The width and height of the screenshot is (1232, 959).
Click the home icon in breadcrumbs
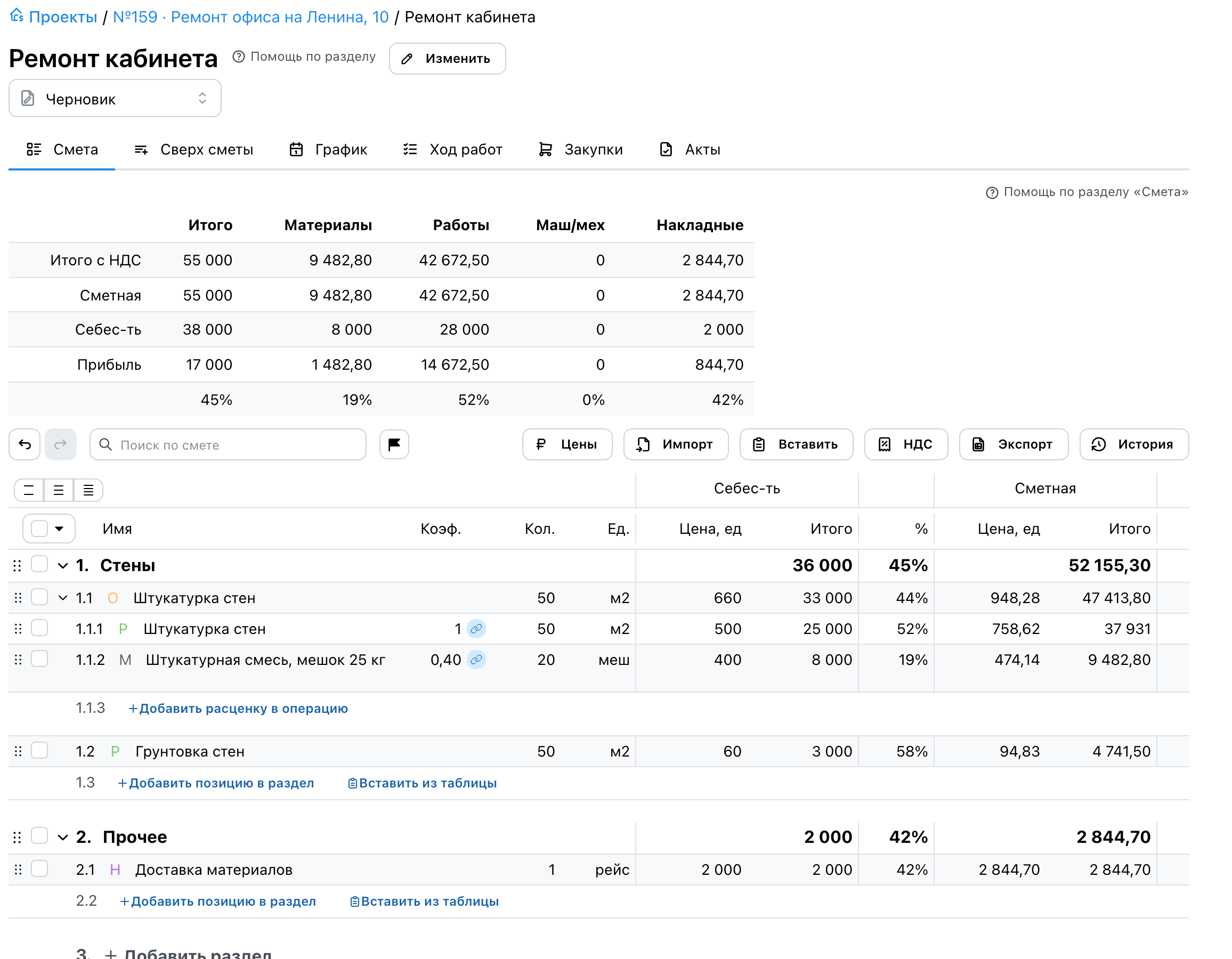[17, 15]
